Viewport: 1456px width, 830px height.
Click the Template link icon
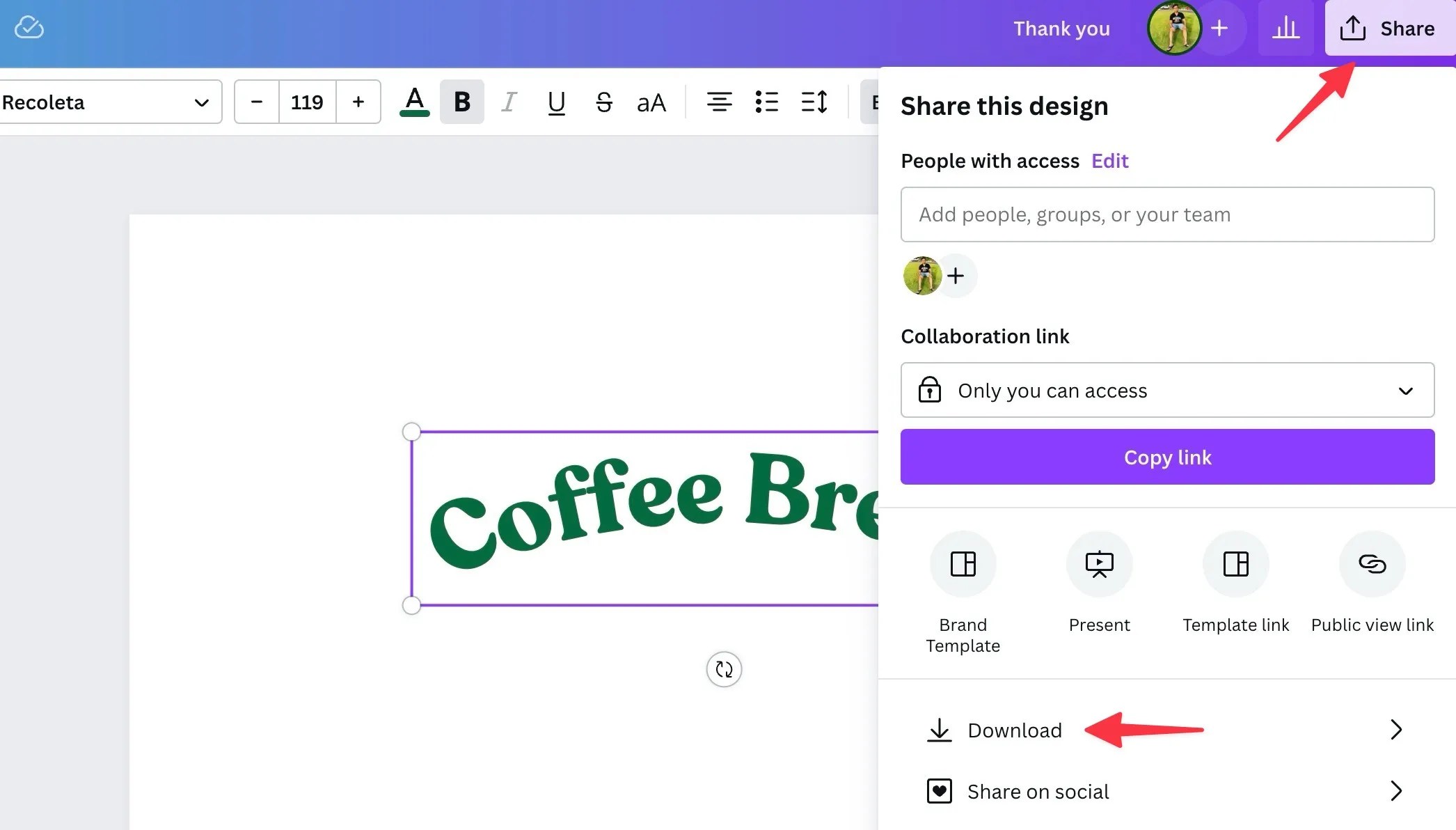point(1235,564)
